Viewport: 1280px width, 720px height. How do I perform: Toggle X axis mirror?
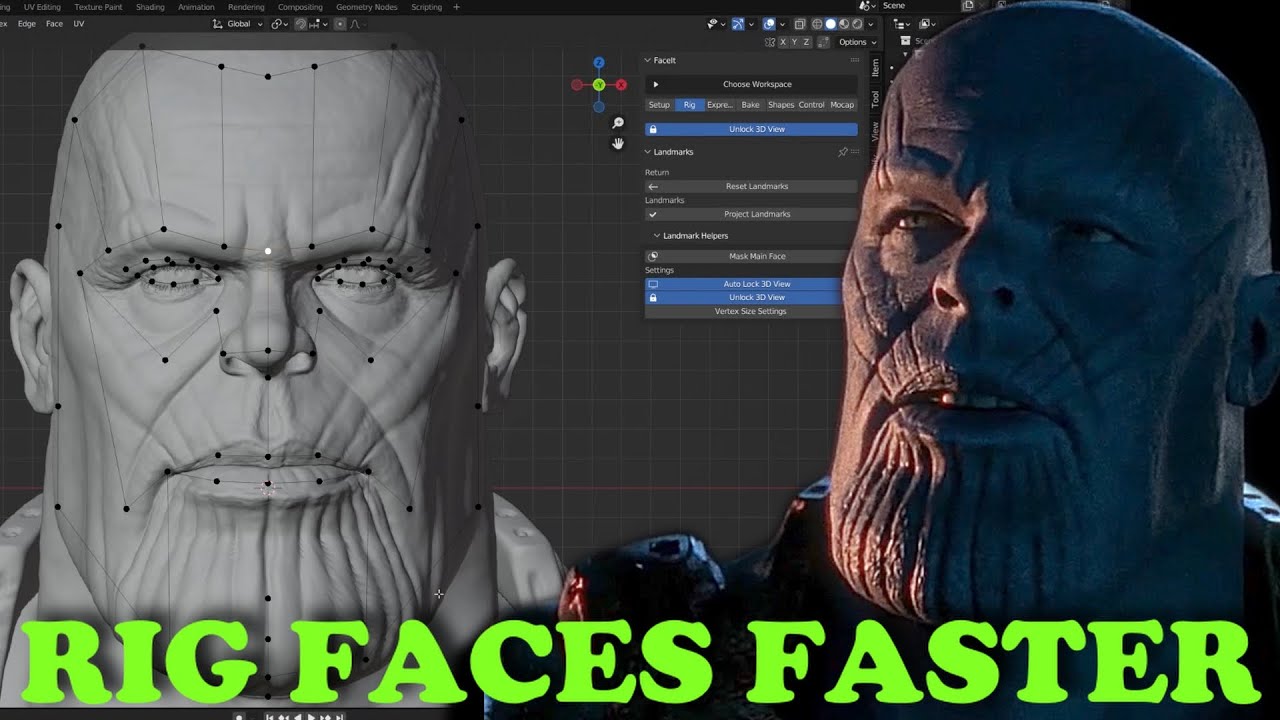(x=783, y=42)
